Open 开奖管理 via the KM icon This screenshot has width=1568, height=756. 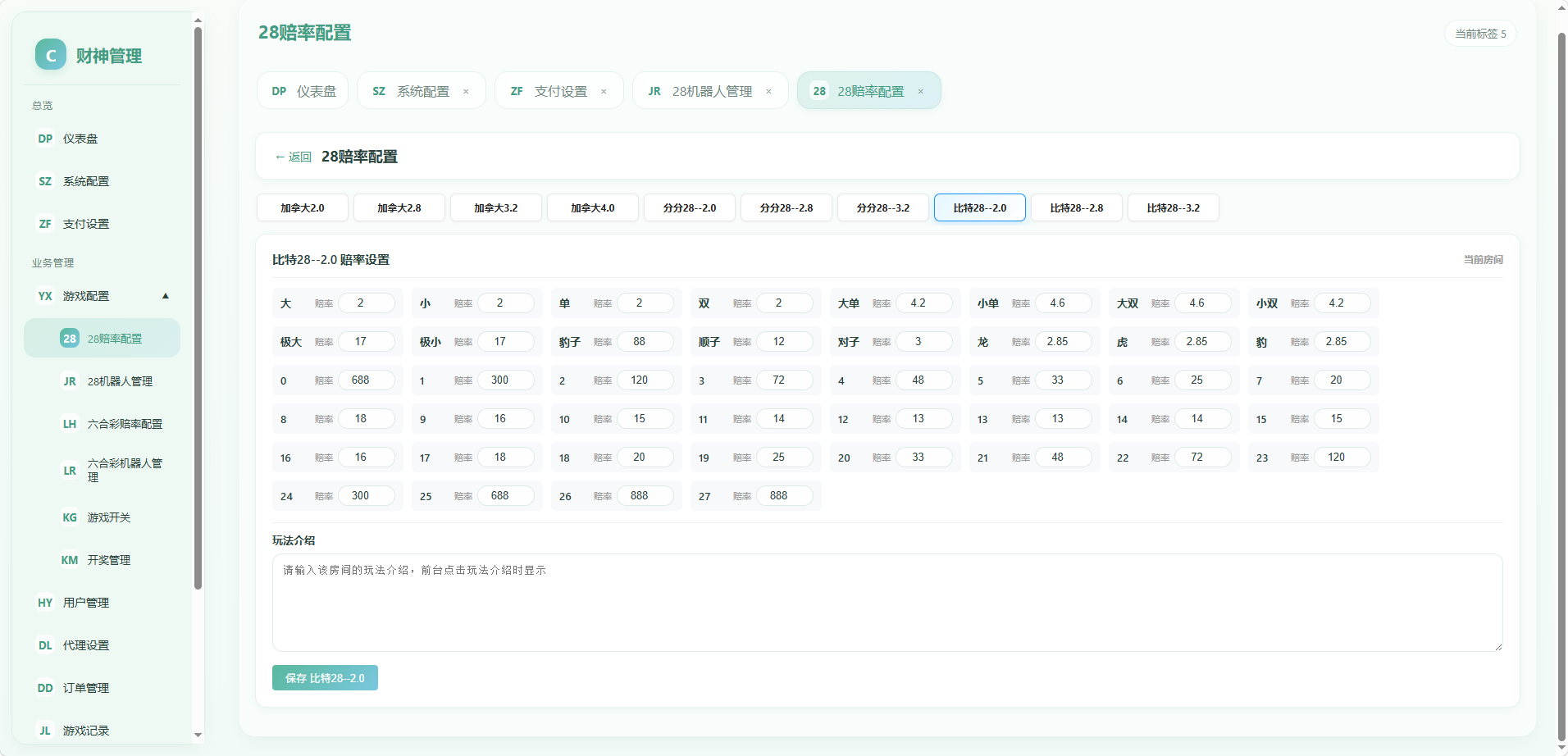pos(70,560)
